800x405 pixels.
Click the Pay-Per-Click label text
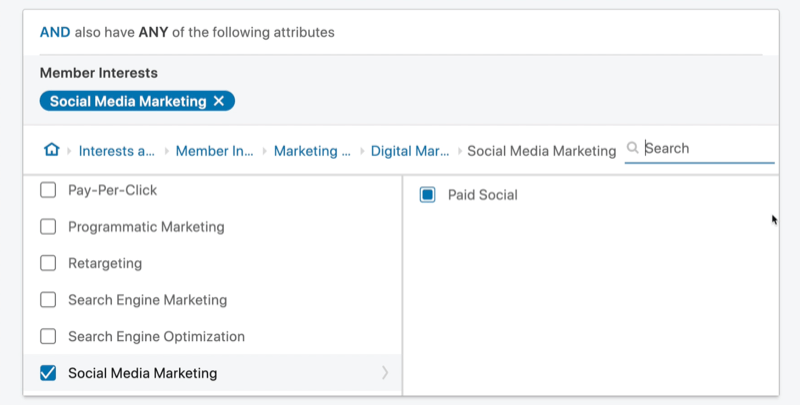112,190
